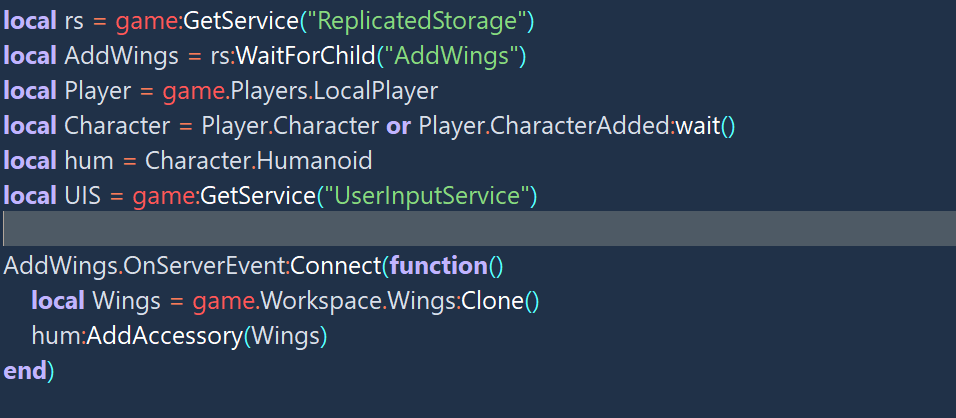Click OnServerEvent in the AddWings line

205,266
